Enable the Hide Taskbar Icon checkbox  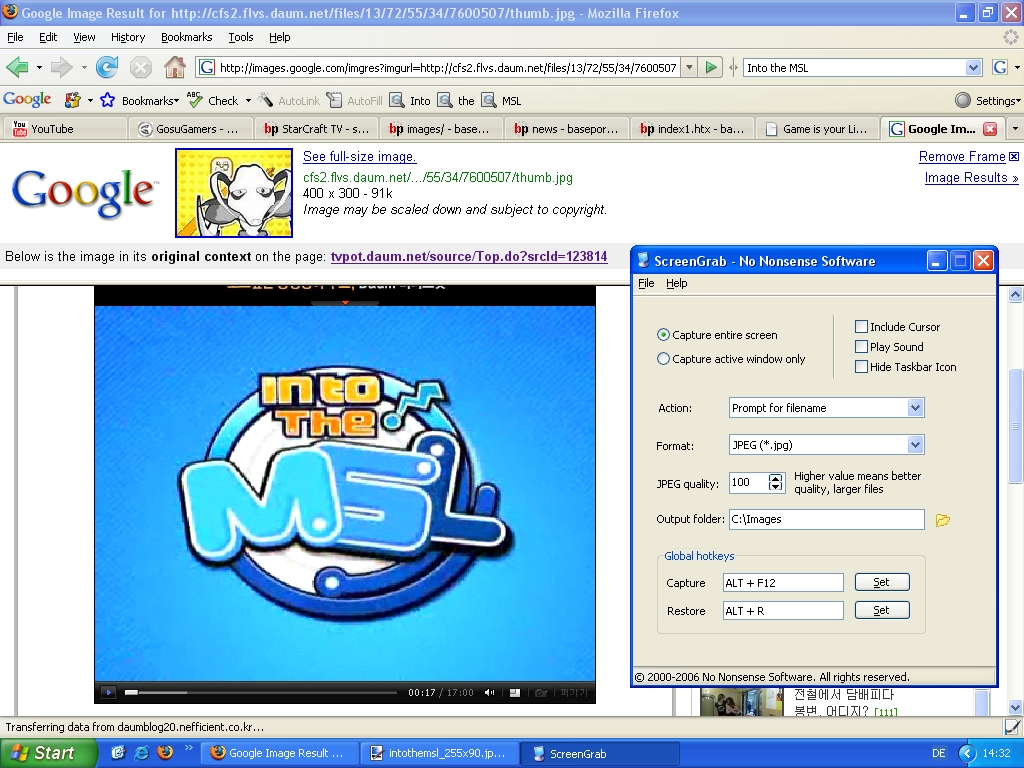(861, 367)
